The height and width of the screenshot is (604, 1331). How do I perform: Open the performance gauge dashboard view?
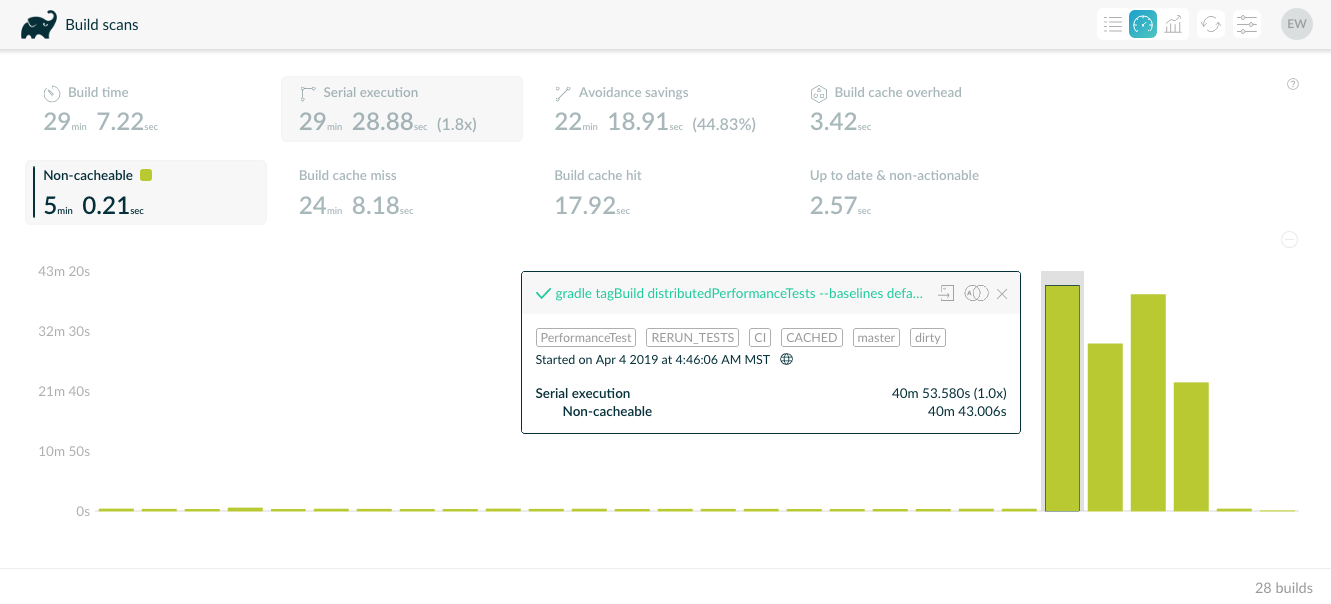tap(1143, 24)
